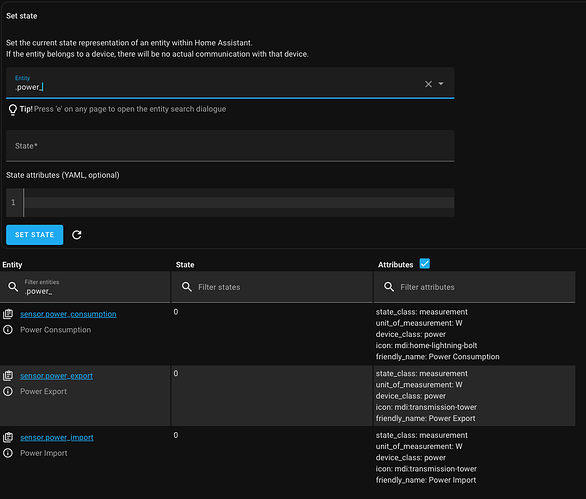The height and width of the screenshot is (499, 586).
Task: Expand the Entity dropdown arrow
Action: coord(441,84)
